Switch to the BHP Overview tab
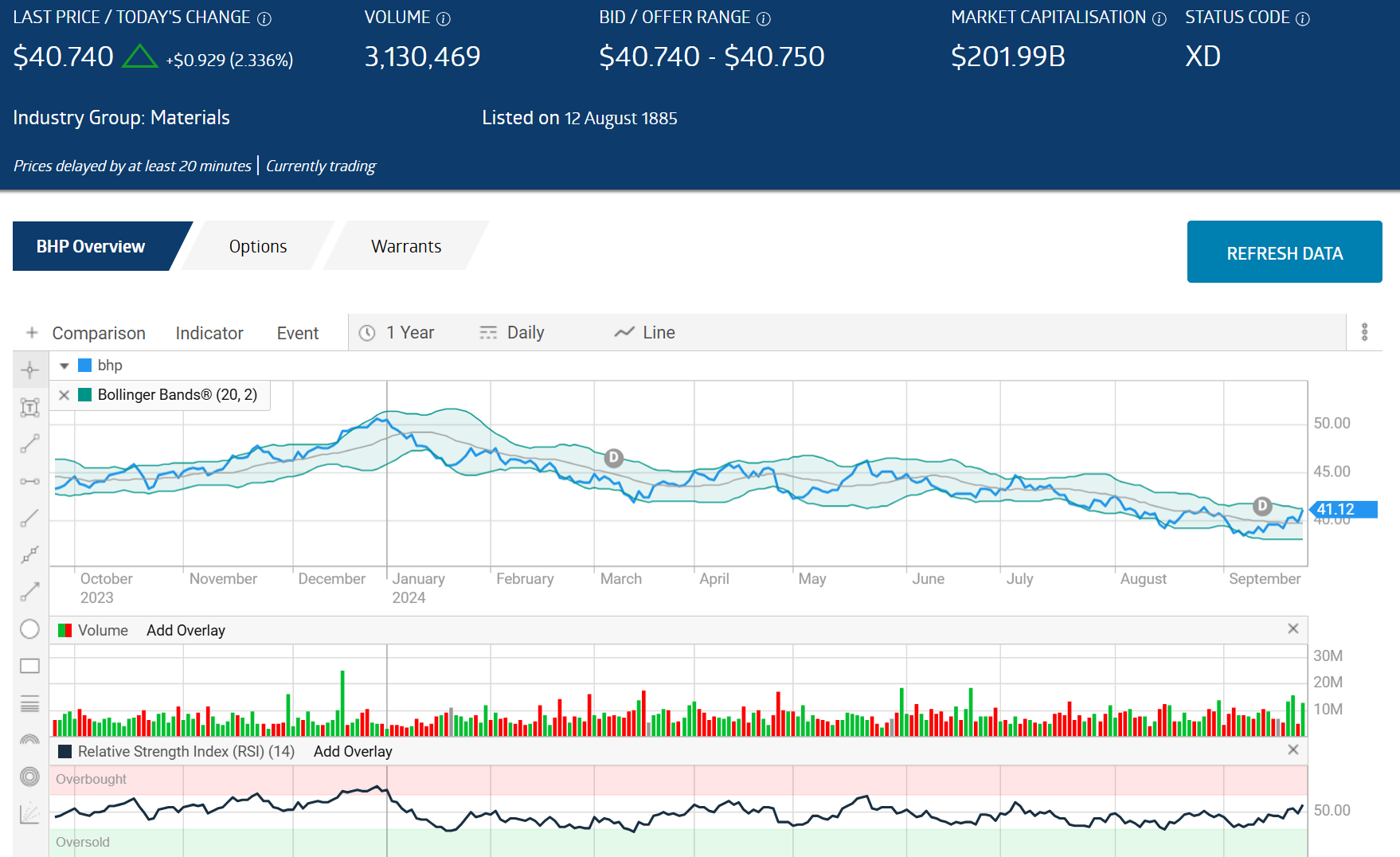 91,246
